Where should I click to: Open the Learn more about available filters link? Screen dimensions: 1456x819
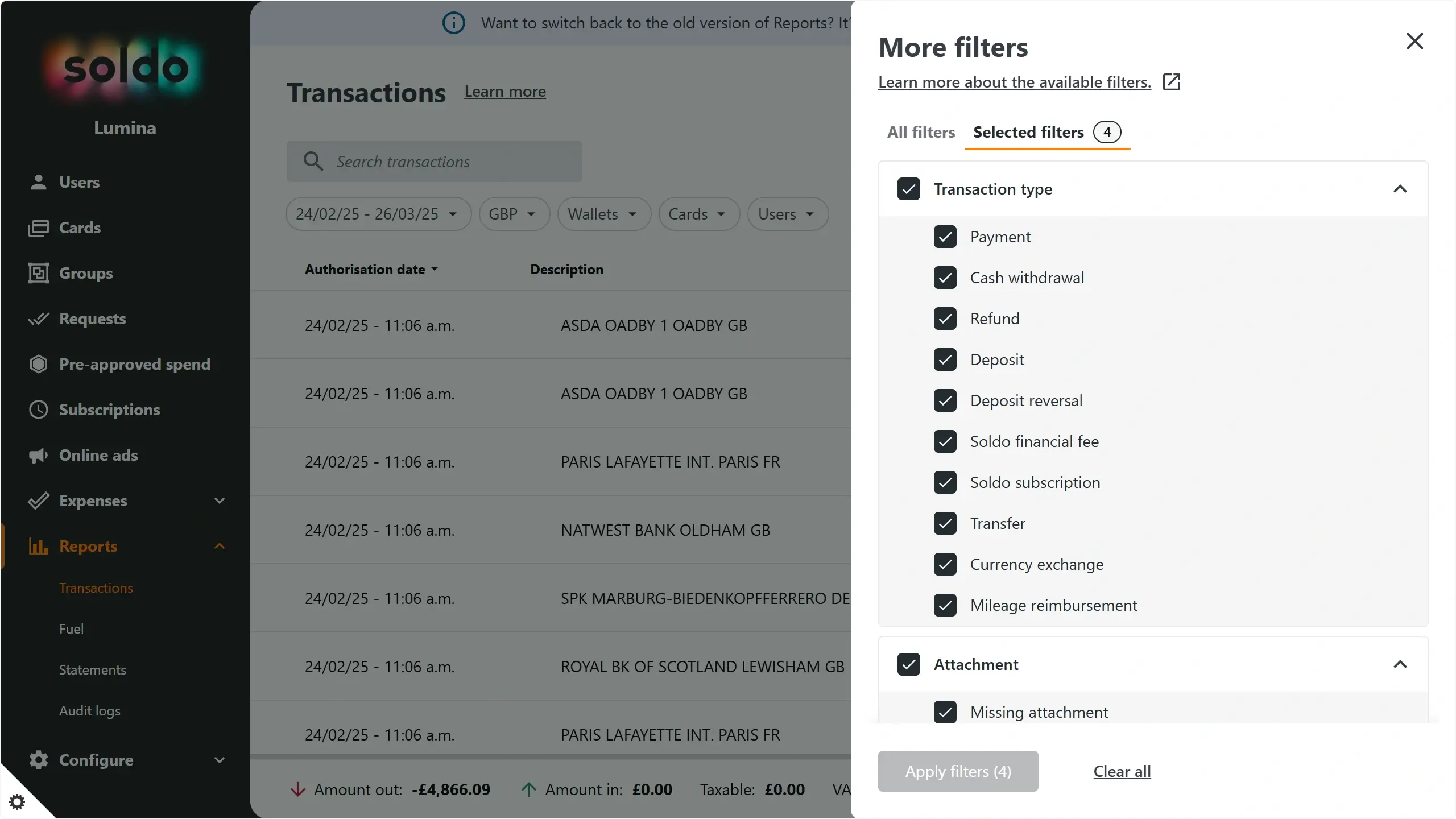[1014, 82]
